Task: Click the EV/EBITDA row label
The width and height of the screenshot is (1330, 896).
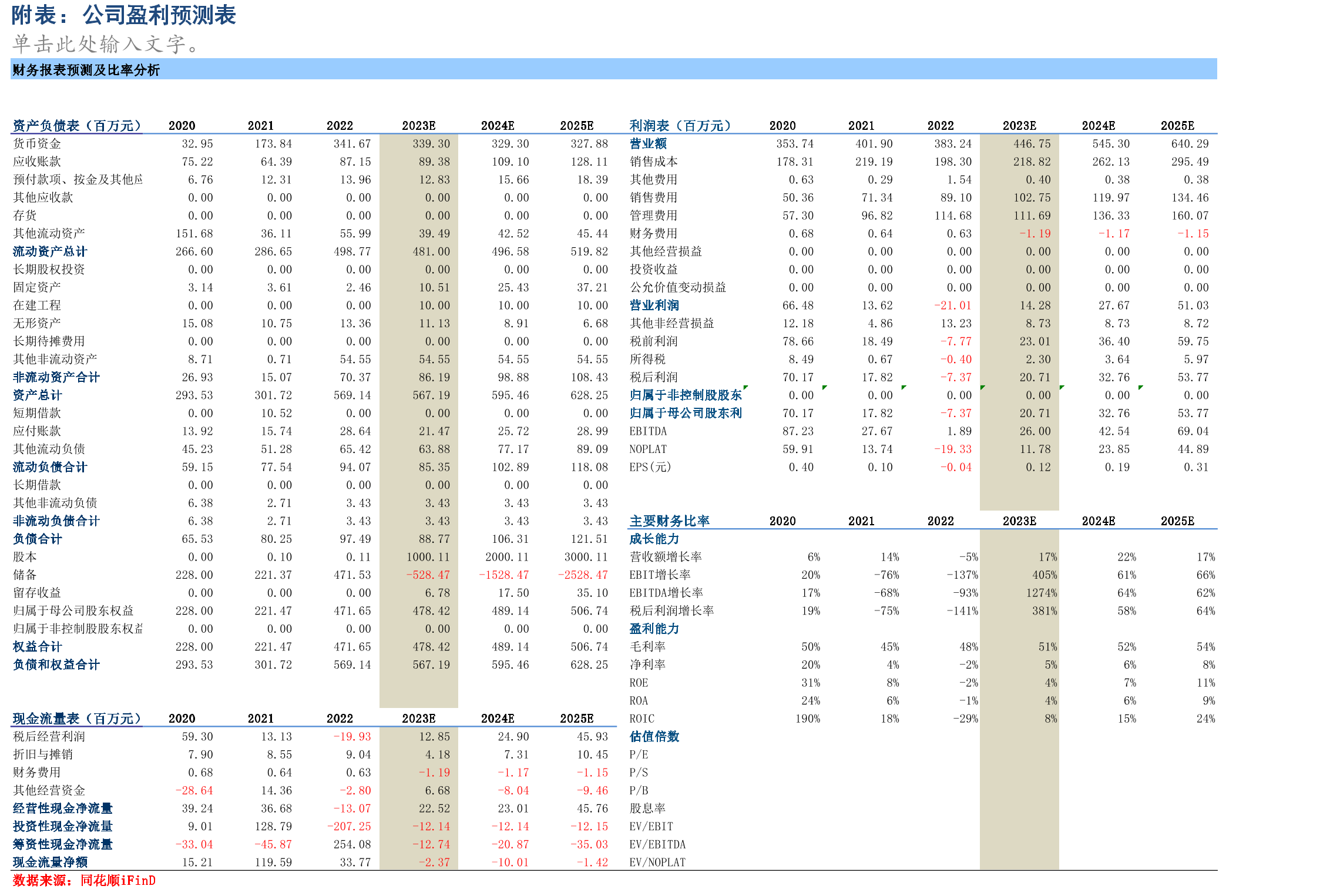Action: pos(657,844)
